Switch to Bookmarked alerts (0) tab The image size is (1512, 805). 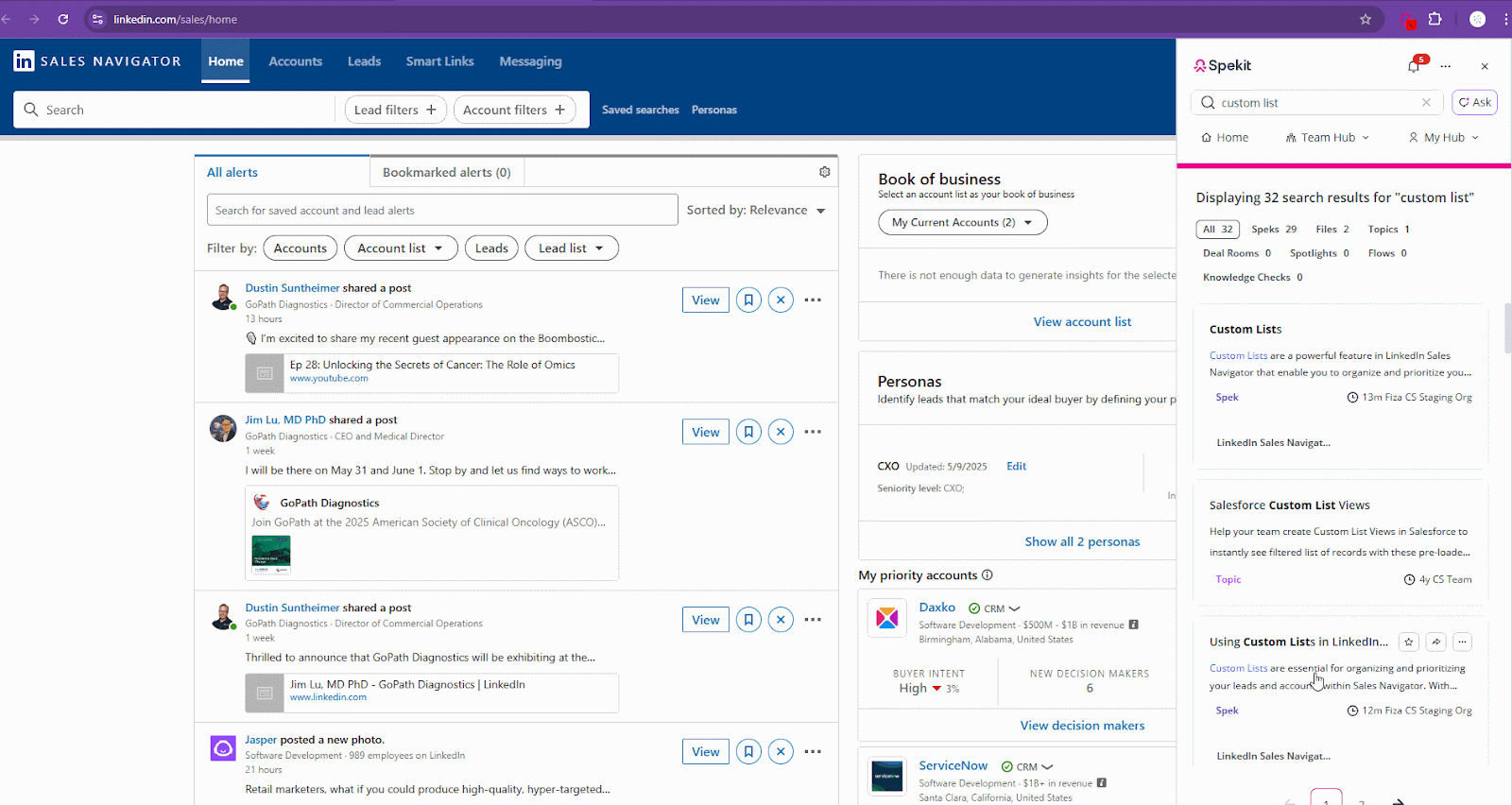[447, 172]
